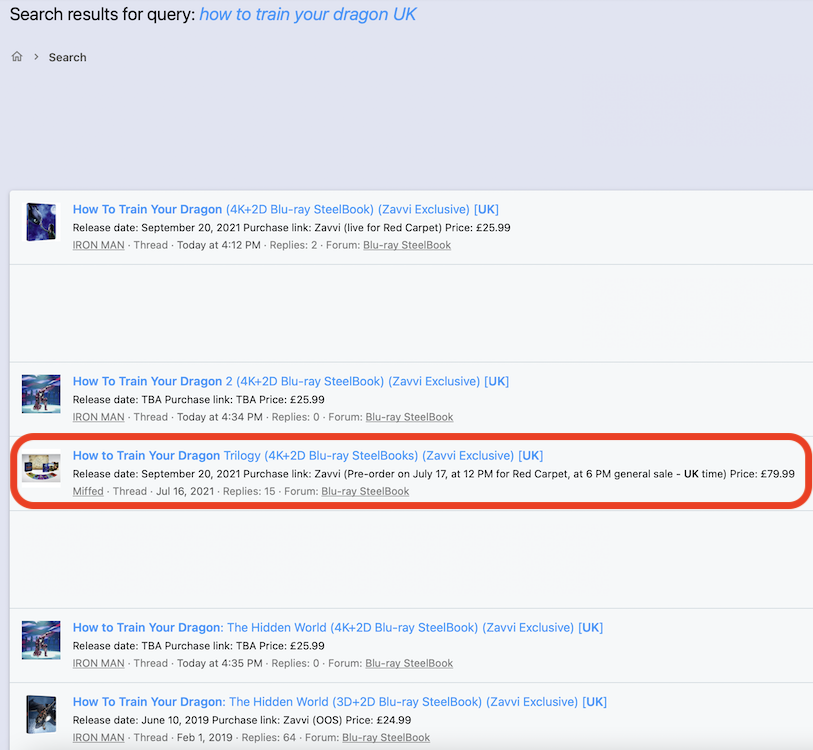The image size is (813, 750).
Task: Open Blu-ray SteelBook forum in the Replies: 64 result
Action: (x=386, y=738)
